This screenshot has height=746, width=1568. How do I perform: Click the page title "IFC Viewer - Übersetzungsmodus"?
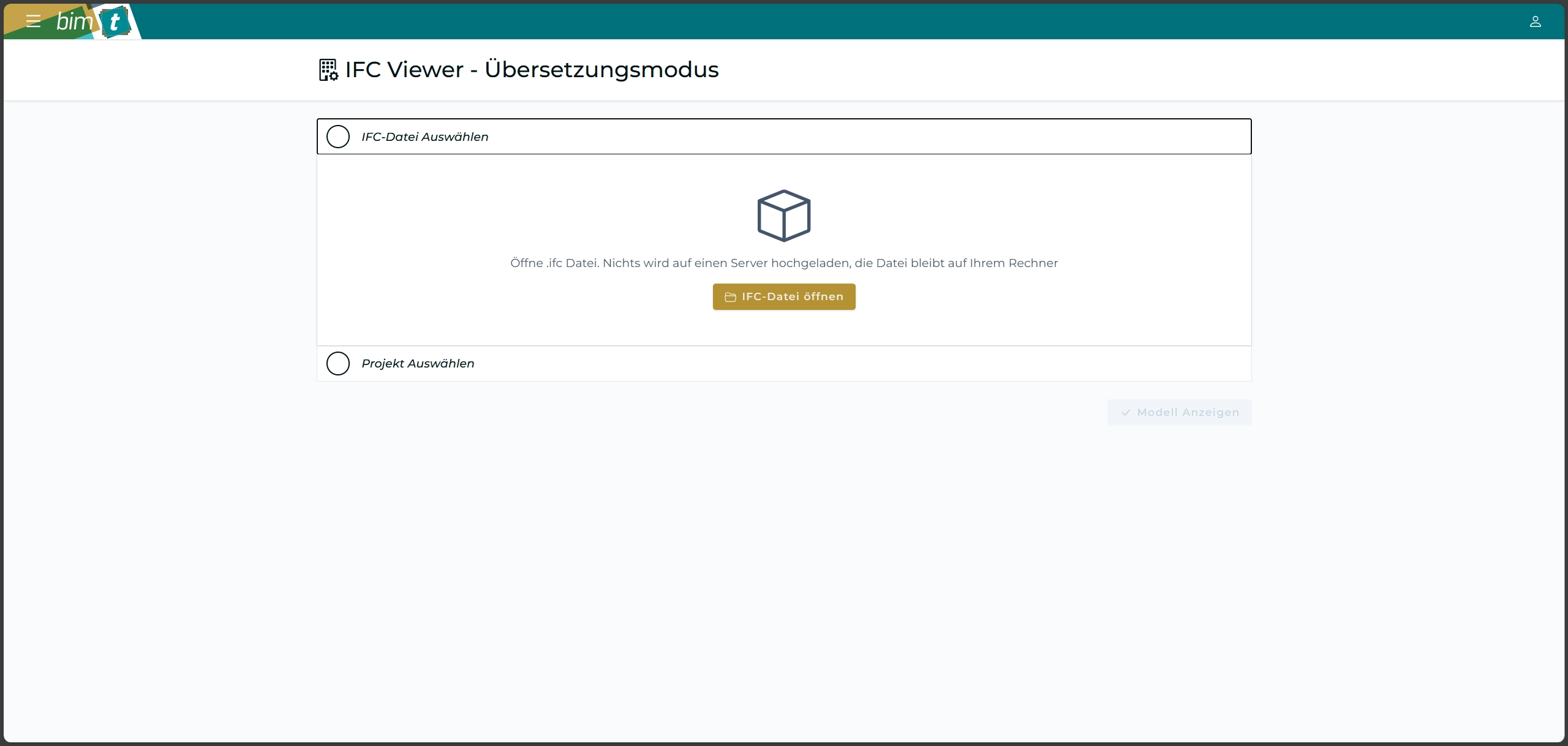pyautogui.click(x=532, y=70)
